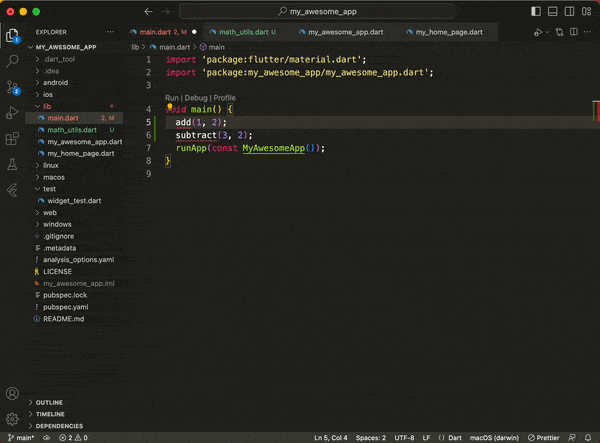Go back with the navigation arrow
600x443 pixels.
pos(148,12)
